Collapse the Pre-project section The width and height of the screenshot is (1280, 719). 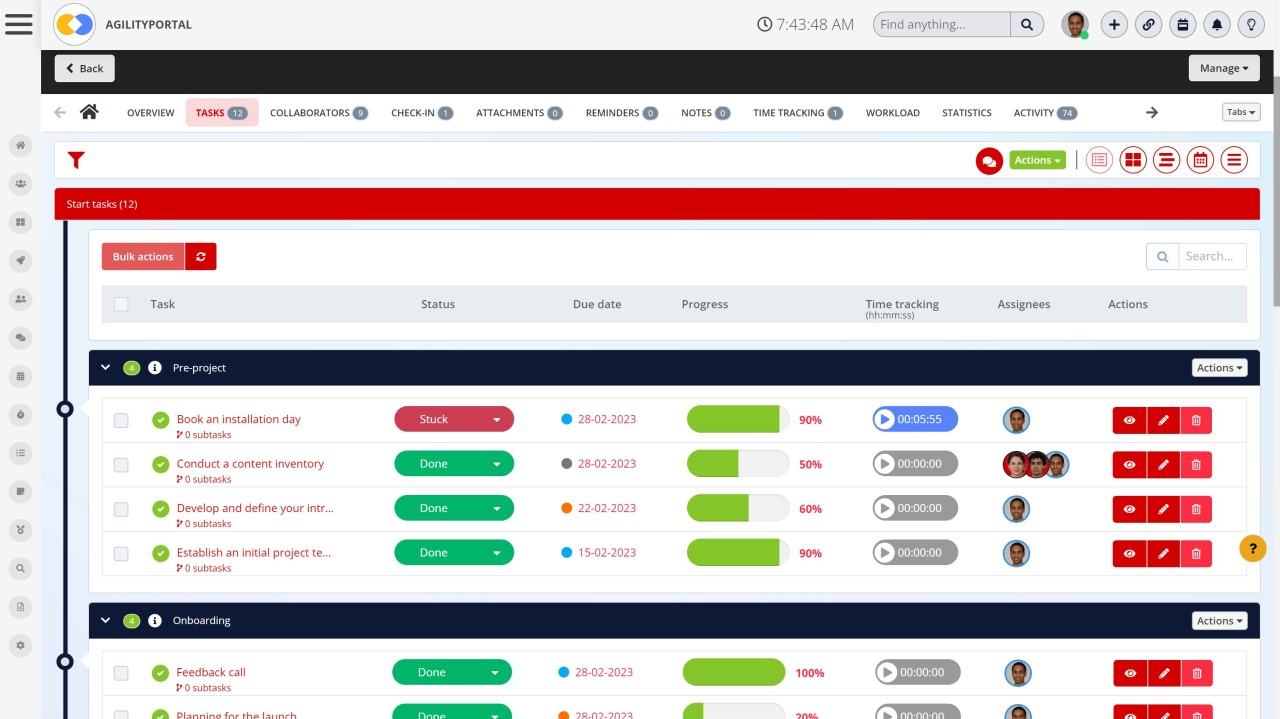(x=106, y=368)
